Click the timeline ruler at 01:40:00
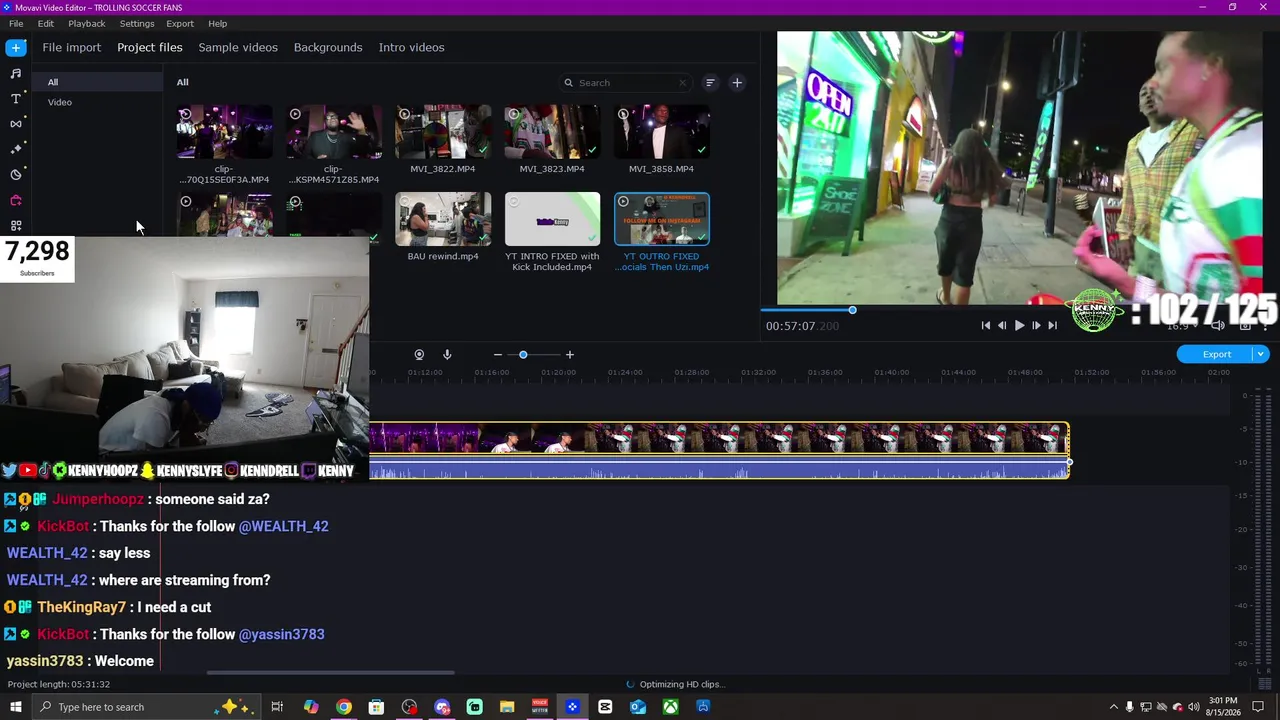This screenshot has width=1280, height=720. pos(891,373)
